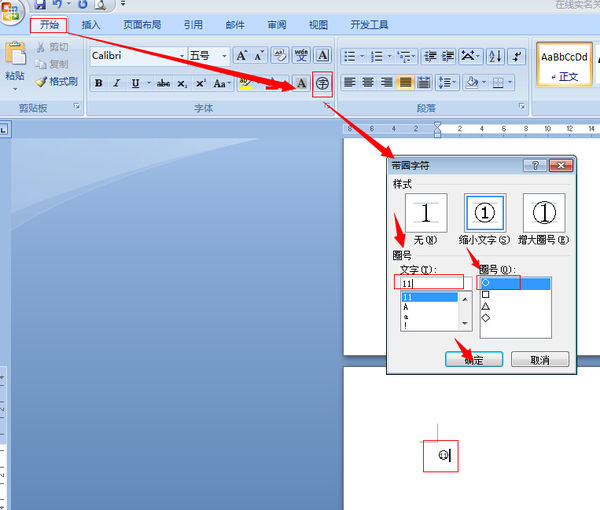Expand the underline style arrow
The height and width of the screenshot is (510, 600).
[148, 83]
